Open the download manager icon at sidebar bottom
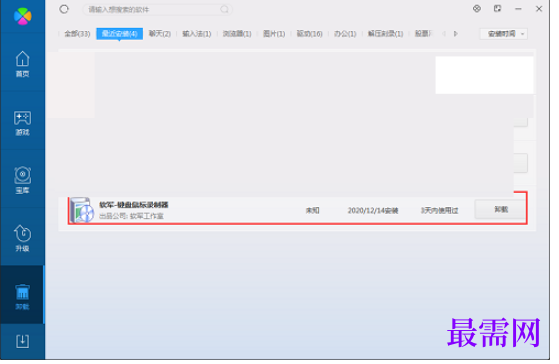This screenshot has width=559, height=364. pyautogui.click(x=22, y=341)
